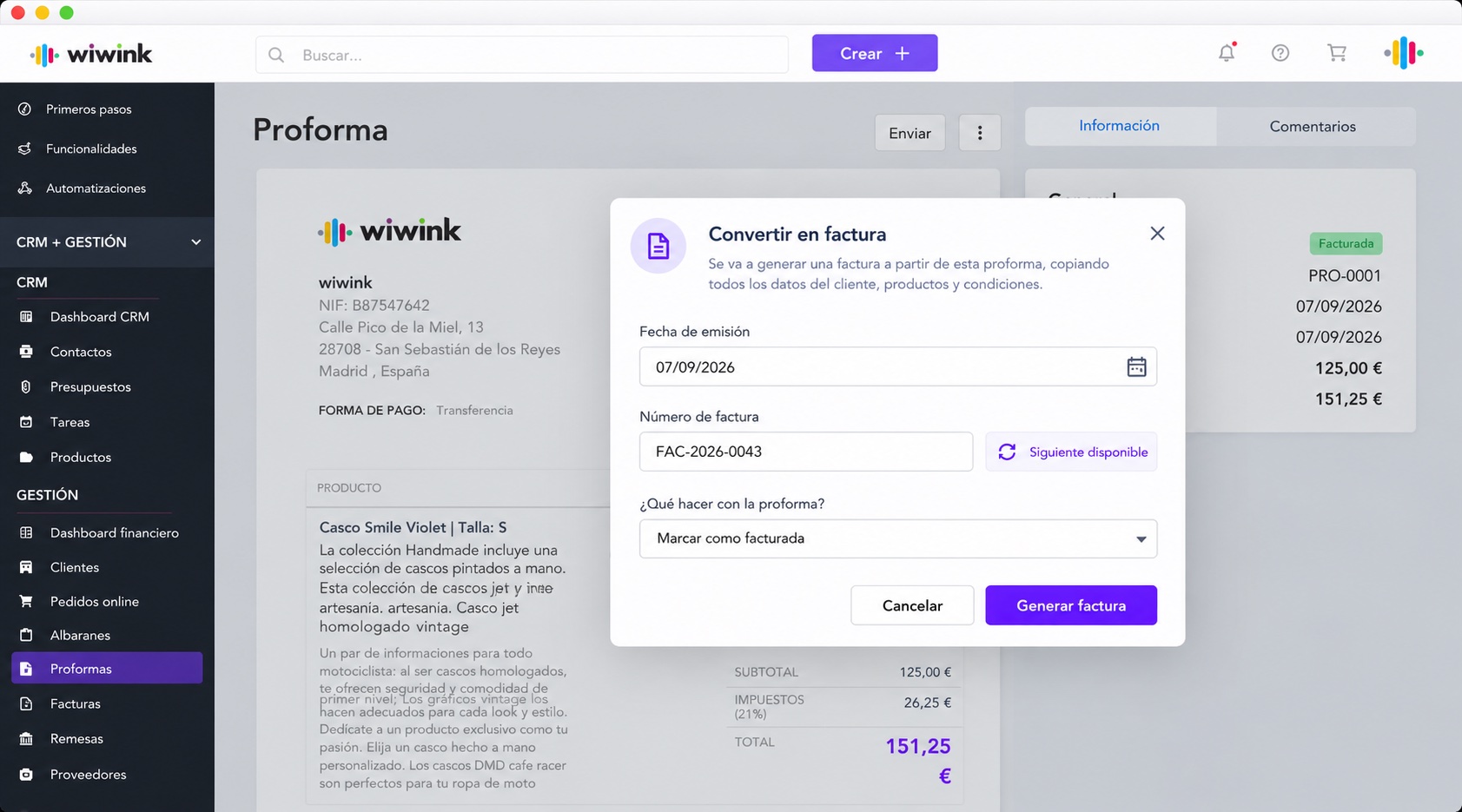This screenshot has width=1462, height=812.
Task: Switch to the Información tab
Action: (x=1120, y=126)
